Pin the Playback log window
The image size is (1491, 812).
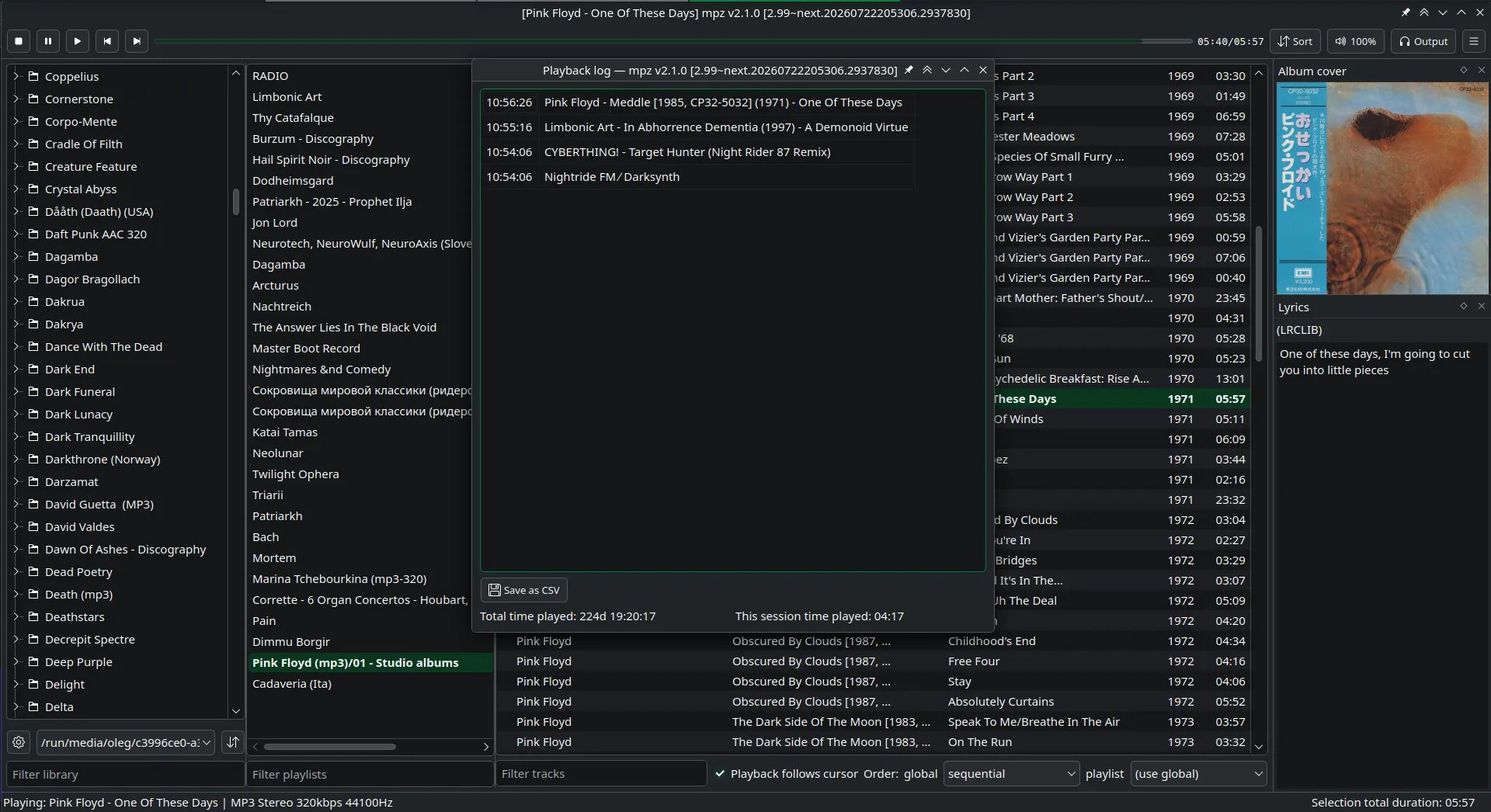click(909, 70)
